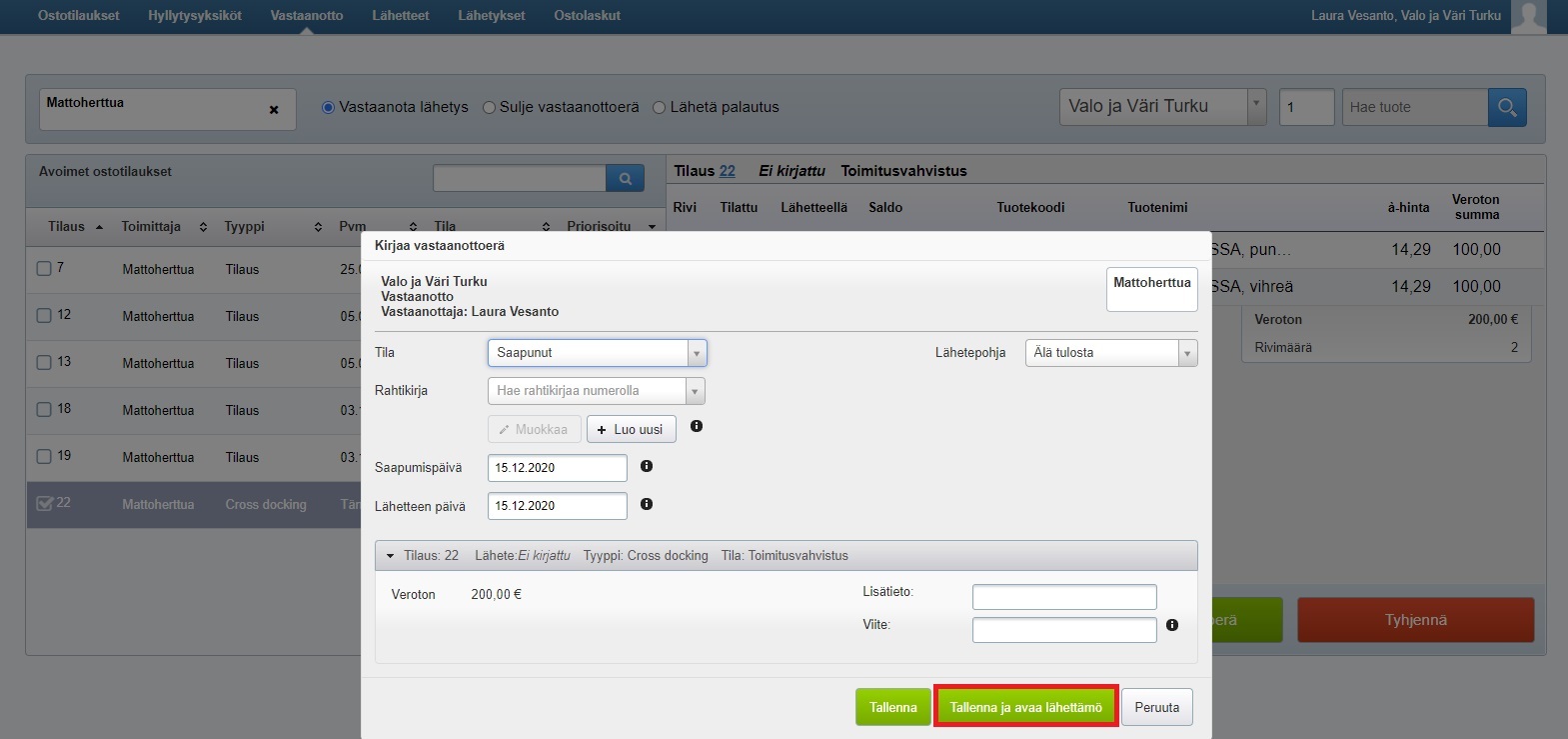1568x739 pixels.
Task: Click info icon next to Luo uusi button
Action: point(697,426)
